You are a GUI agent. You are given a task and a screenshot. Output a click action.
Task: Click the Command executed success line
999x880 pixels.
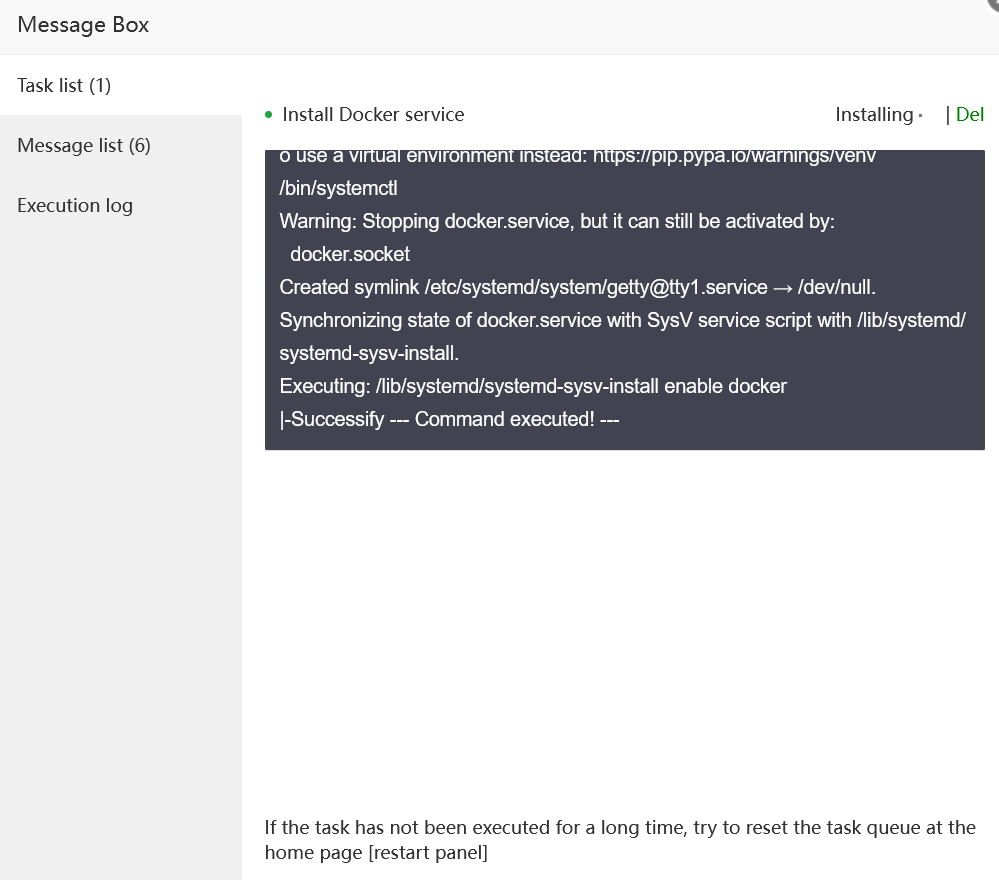(449, 419)
